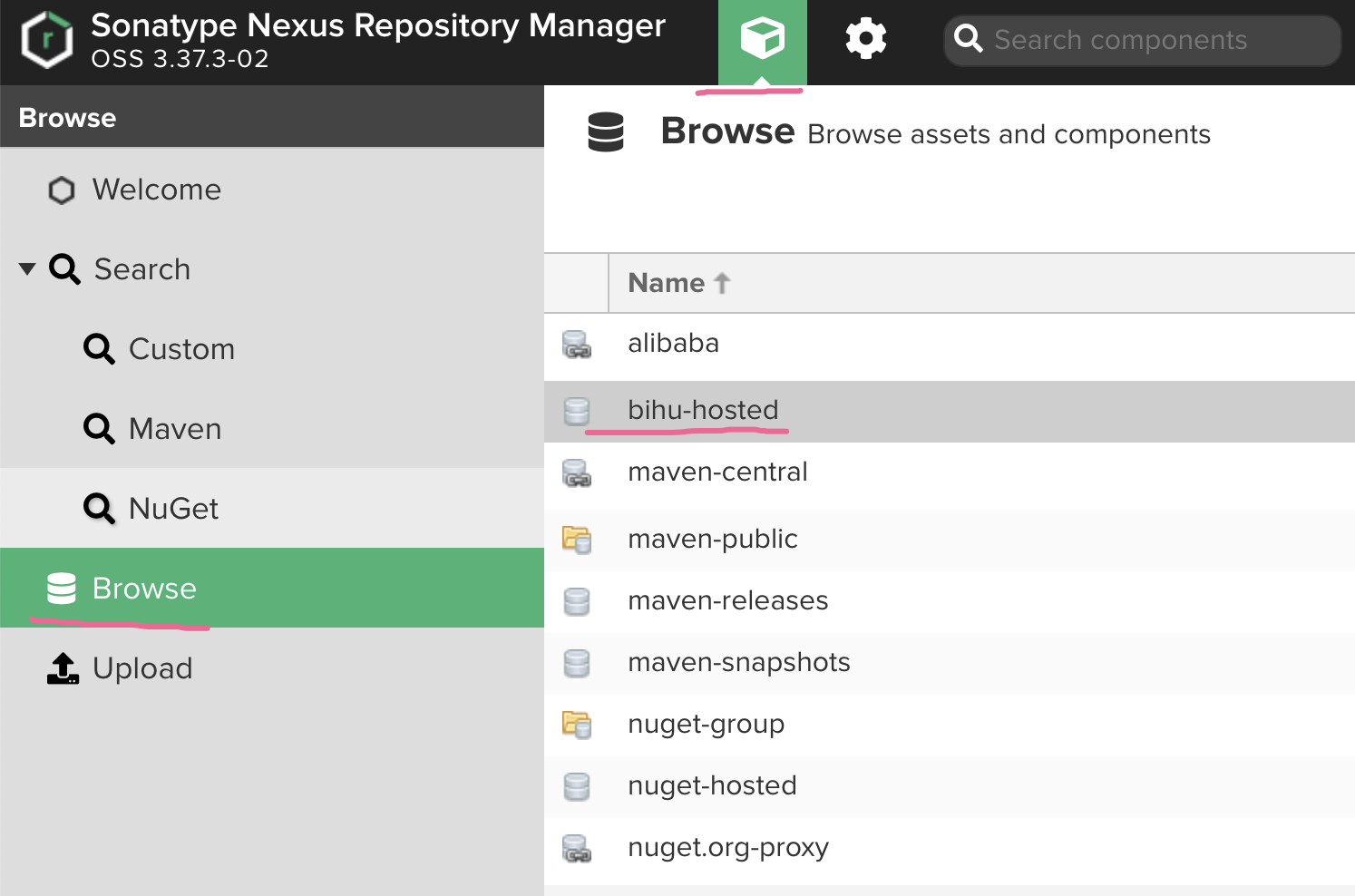
Task: Click the Nexus hexagon logo
Action: [47, 40]
